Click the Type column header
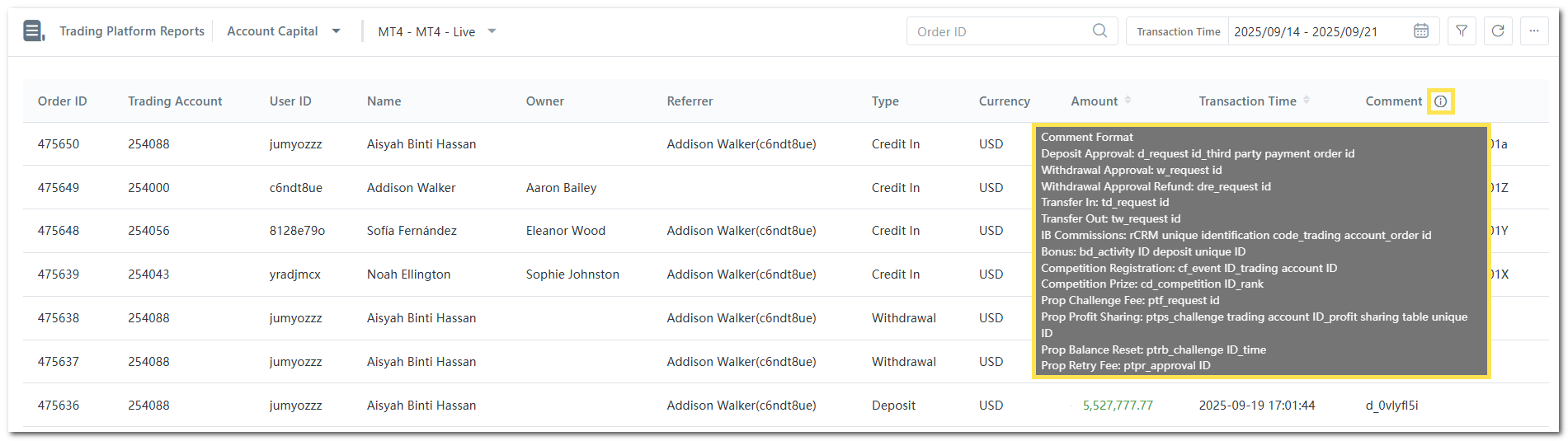The image size is (1568, 441). [885, 101]
